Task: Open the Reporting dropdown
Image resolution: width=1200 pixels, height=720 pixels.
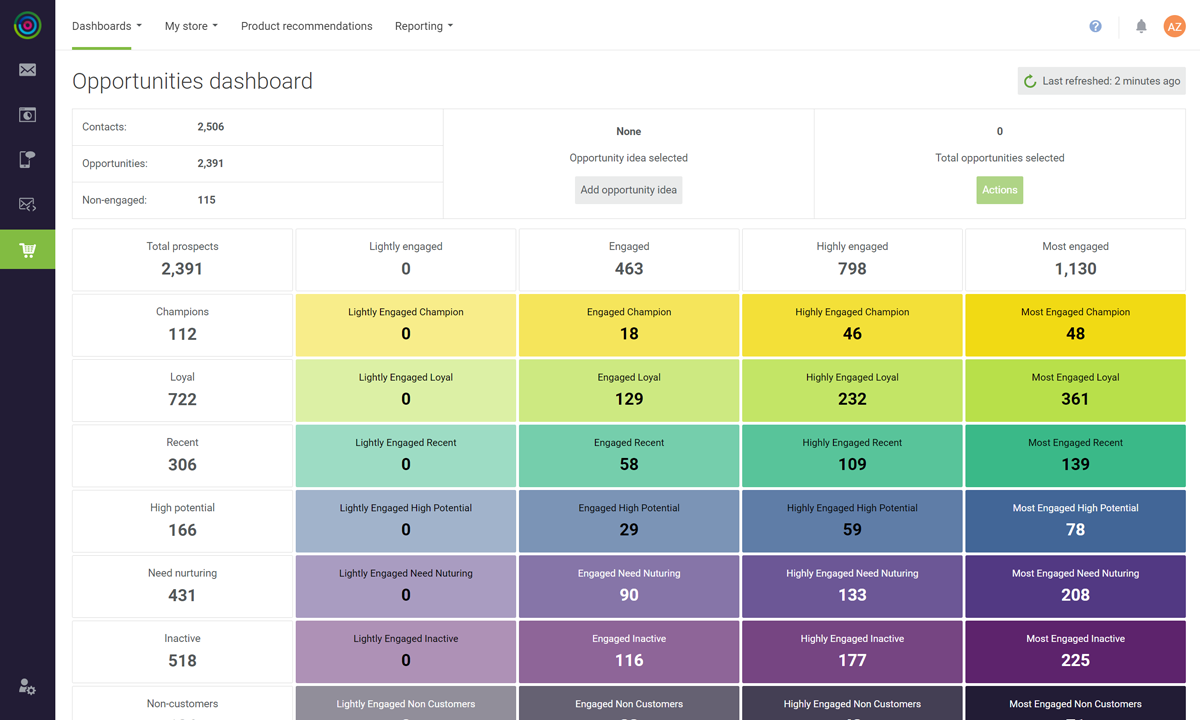Action: click(x=423, y=25)
